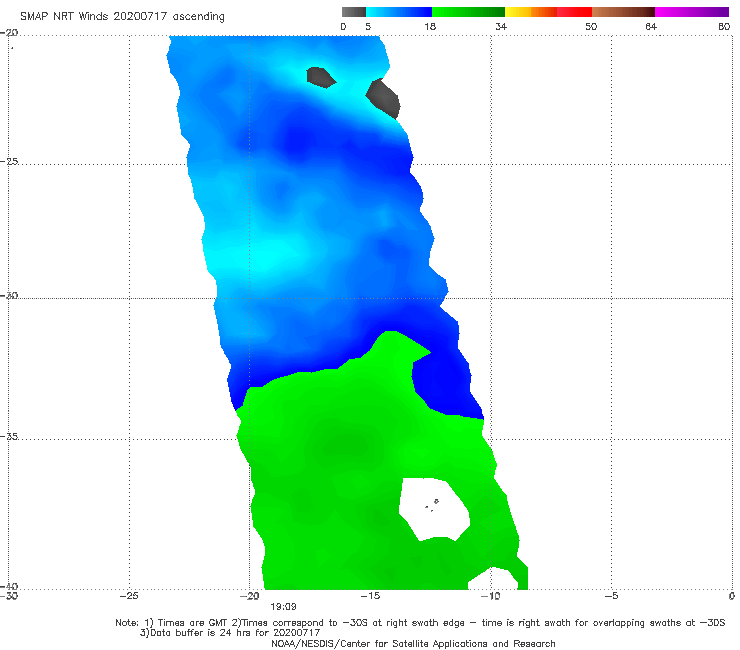The height and width of the screenshot is (650, 740).
Task: Select the yellow-orange segment of the color bar
Action: [x=531, y=12]
